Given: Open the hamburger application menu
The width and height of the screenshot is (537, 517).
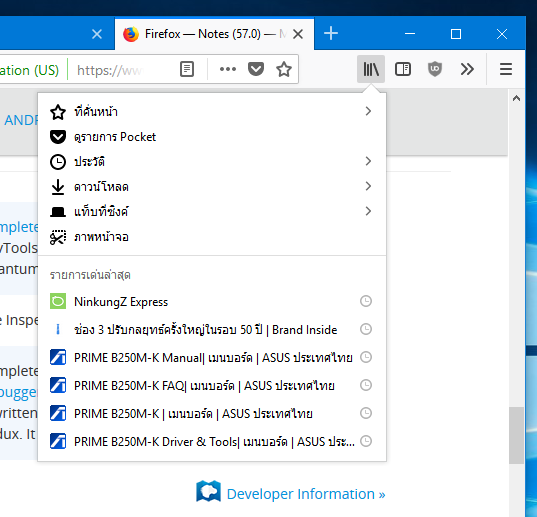Looking at the screenshot, I should point(506,69).
